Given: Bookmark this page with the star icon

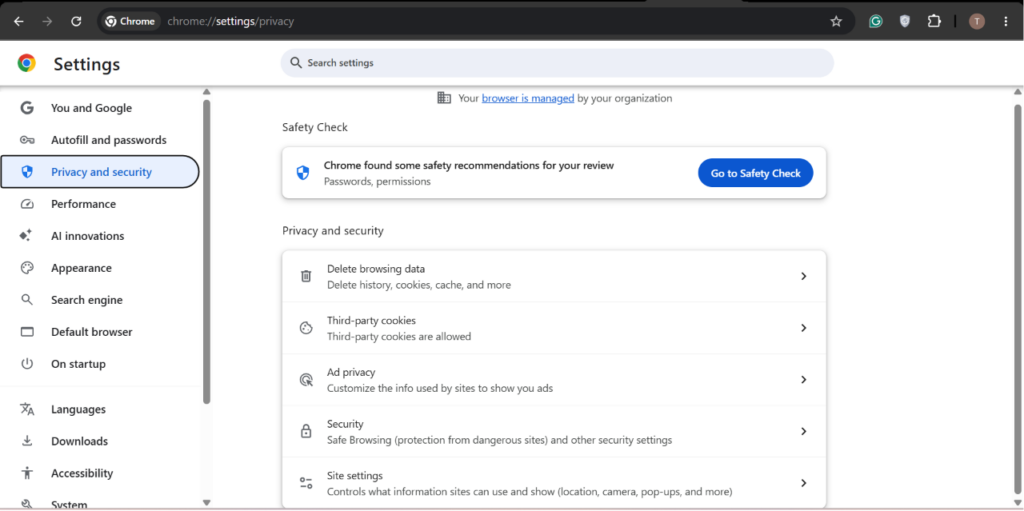Looking at the screenshot, I should pyautogui.click(x=836, y=22).
